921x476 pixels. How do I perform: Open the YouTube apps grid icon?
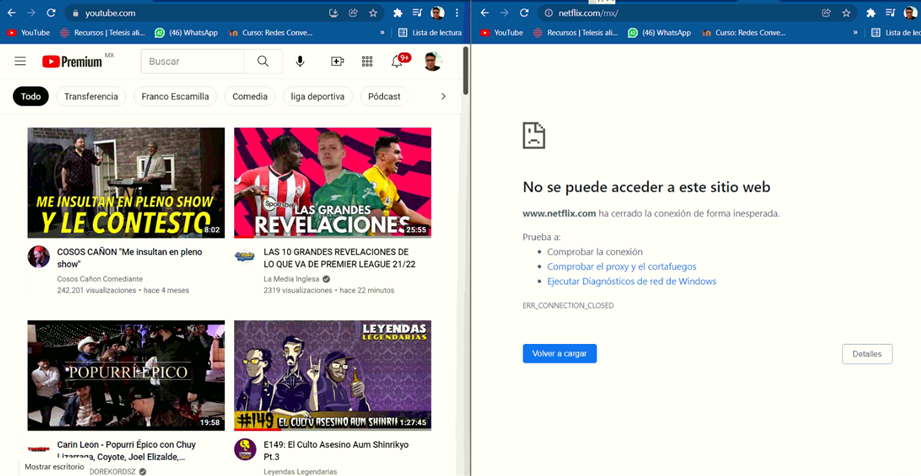[x=367, y=61]
